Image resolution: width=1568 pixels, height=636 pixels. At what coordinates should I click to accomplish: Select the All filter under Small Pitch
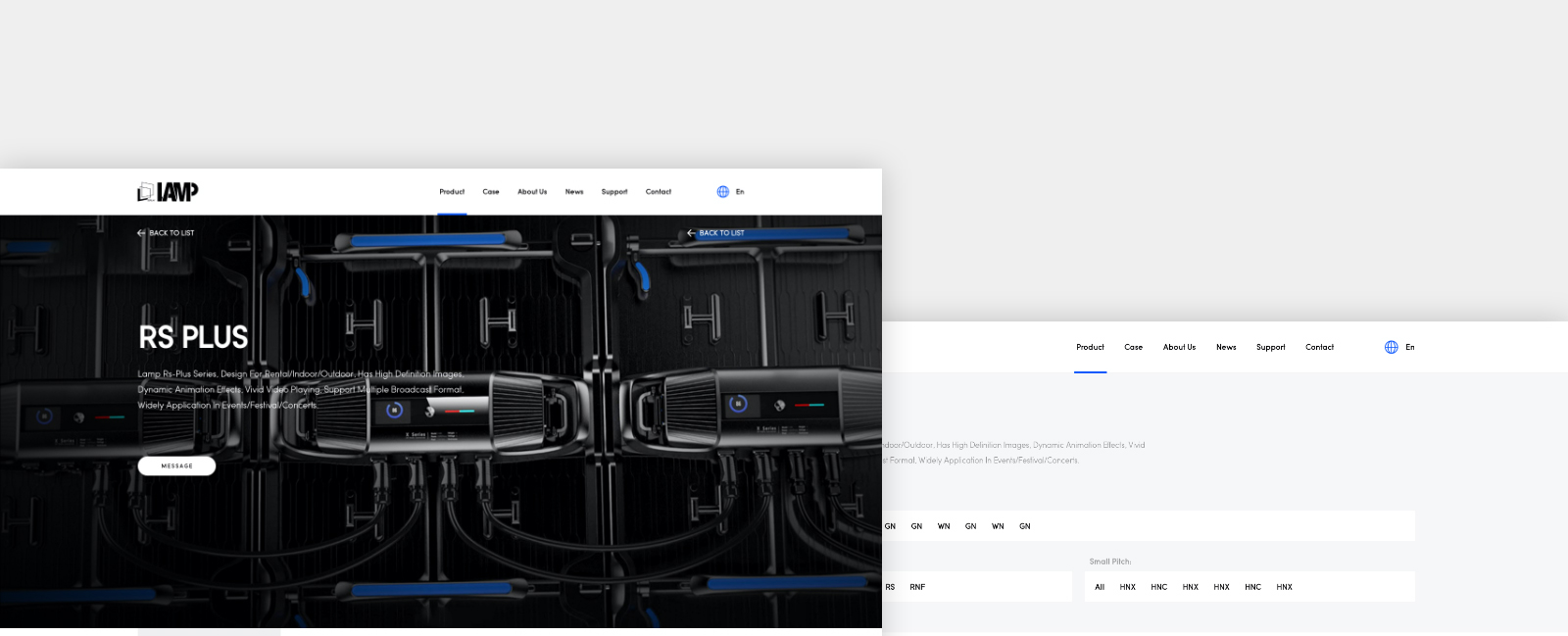[x=1100, y=587]
